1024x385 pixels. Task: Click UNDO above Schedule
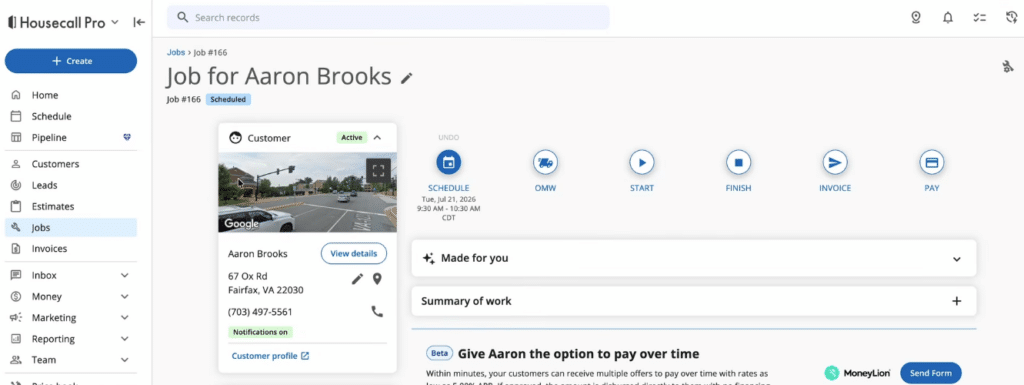pyautogui.click(x=449, y=138)
